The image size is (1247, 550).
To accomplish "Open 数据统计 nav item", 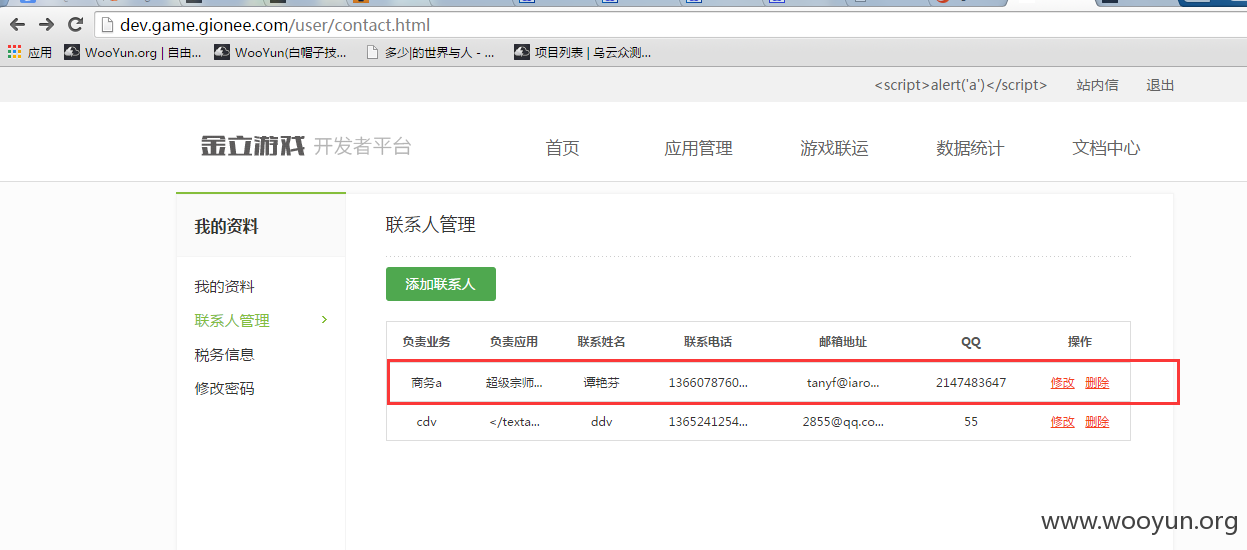I will pyautogui.click(x=970, y=148).
